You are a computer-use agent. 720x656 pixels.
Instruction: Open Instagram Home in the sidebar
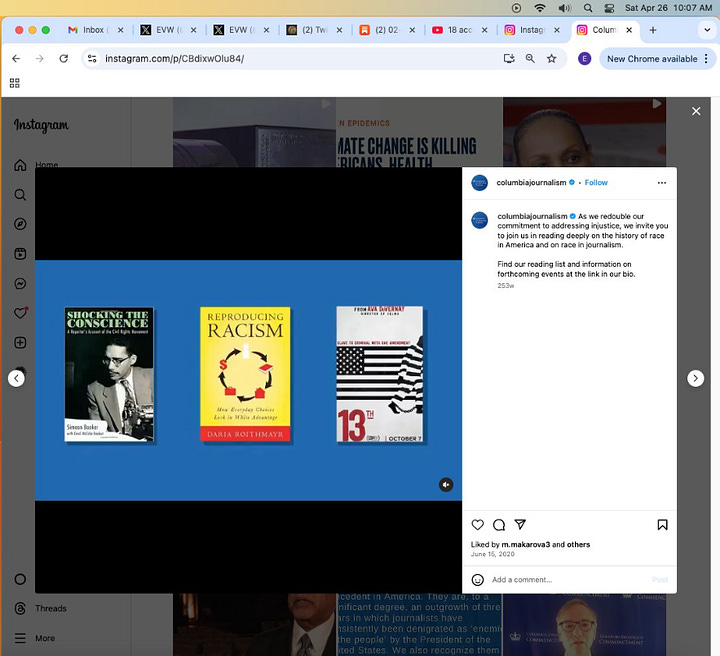coord(20,165)
